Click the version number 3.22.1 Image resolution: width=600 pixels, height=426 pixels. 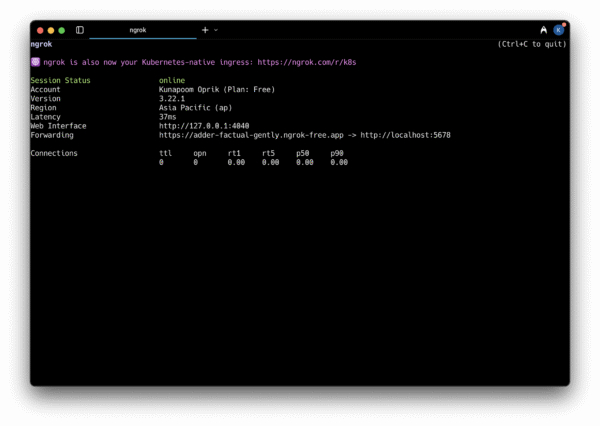point(174,98)
